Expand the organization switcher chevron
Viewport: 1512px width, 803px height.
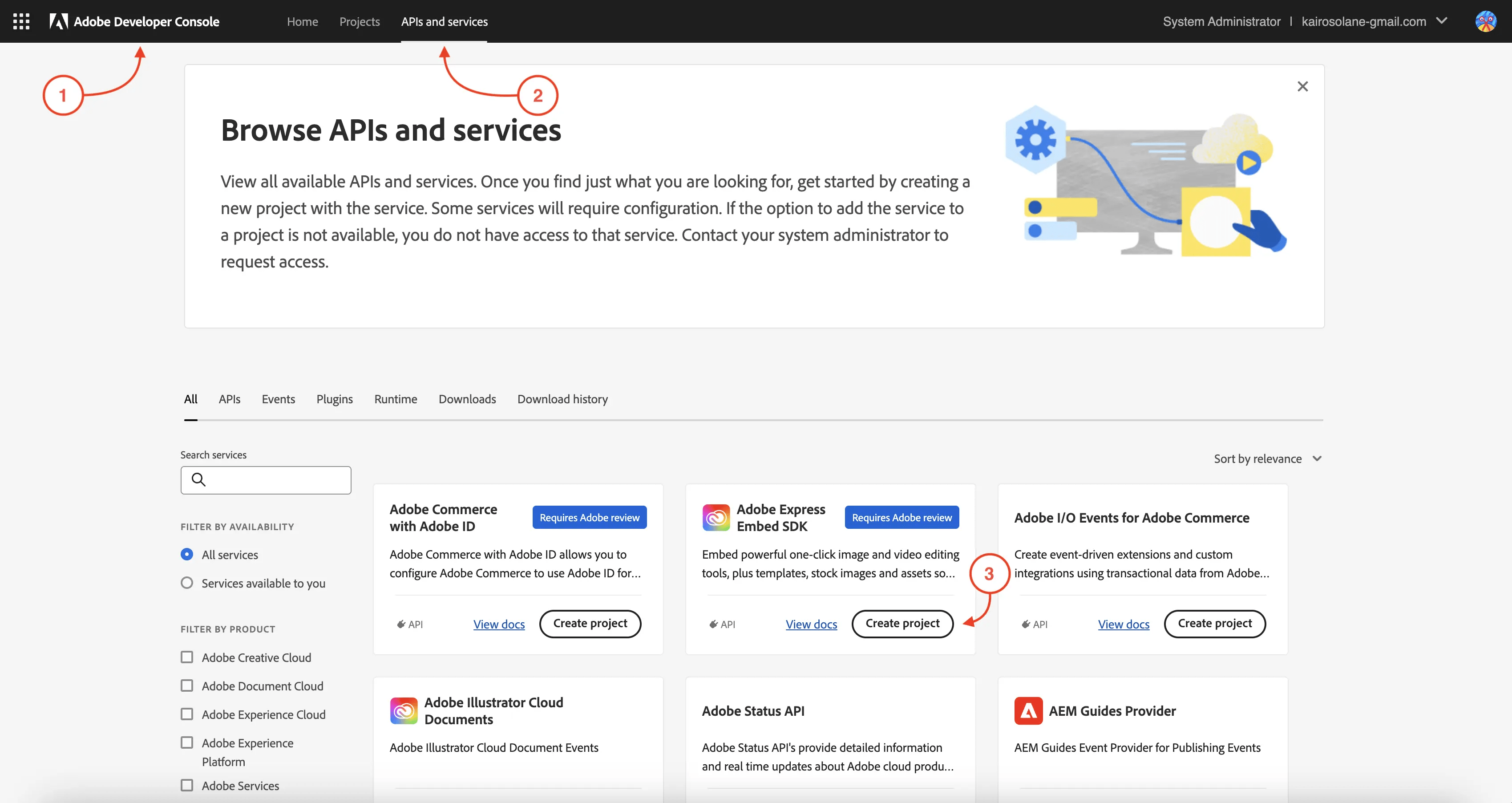point(1442,21)
